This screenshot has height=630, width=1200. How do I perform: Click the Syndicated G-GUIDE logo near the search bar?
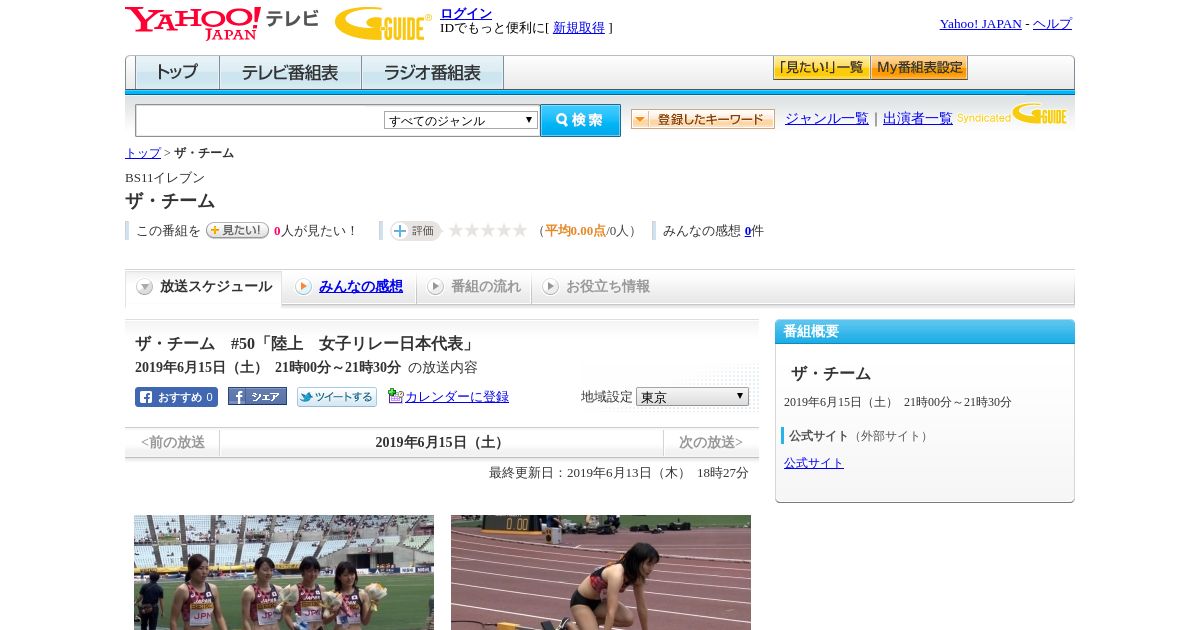[1012, 115]
